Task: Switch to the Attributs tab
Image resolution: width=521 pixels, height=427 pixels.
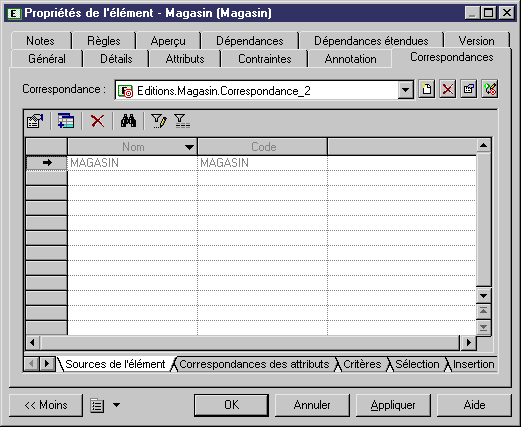Action: 185,59
